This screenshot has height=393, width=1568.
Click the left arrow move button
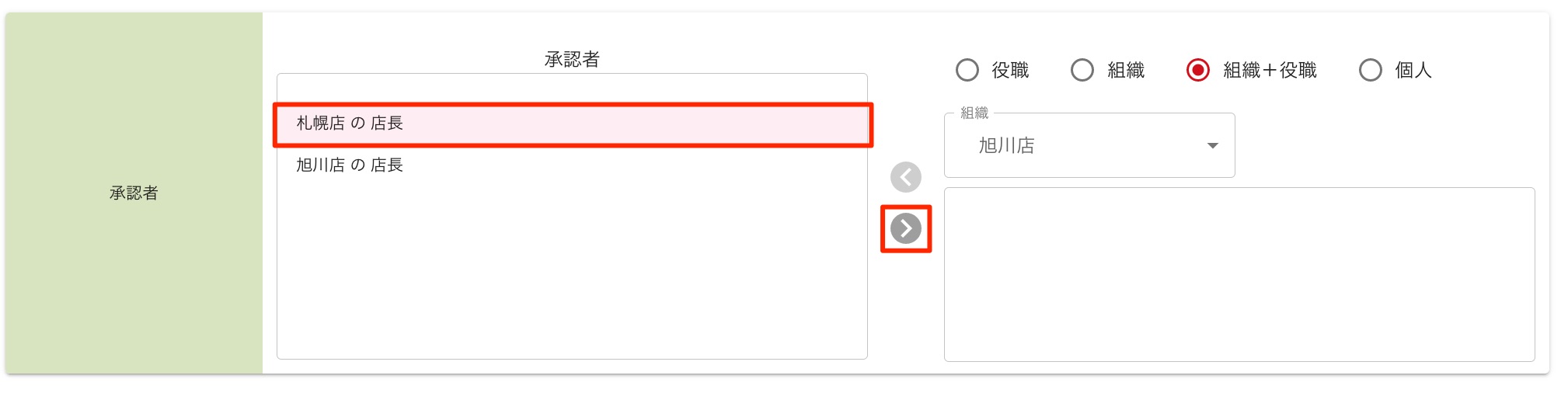905,177
